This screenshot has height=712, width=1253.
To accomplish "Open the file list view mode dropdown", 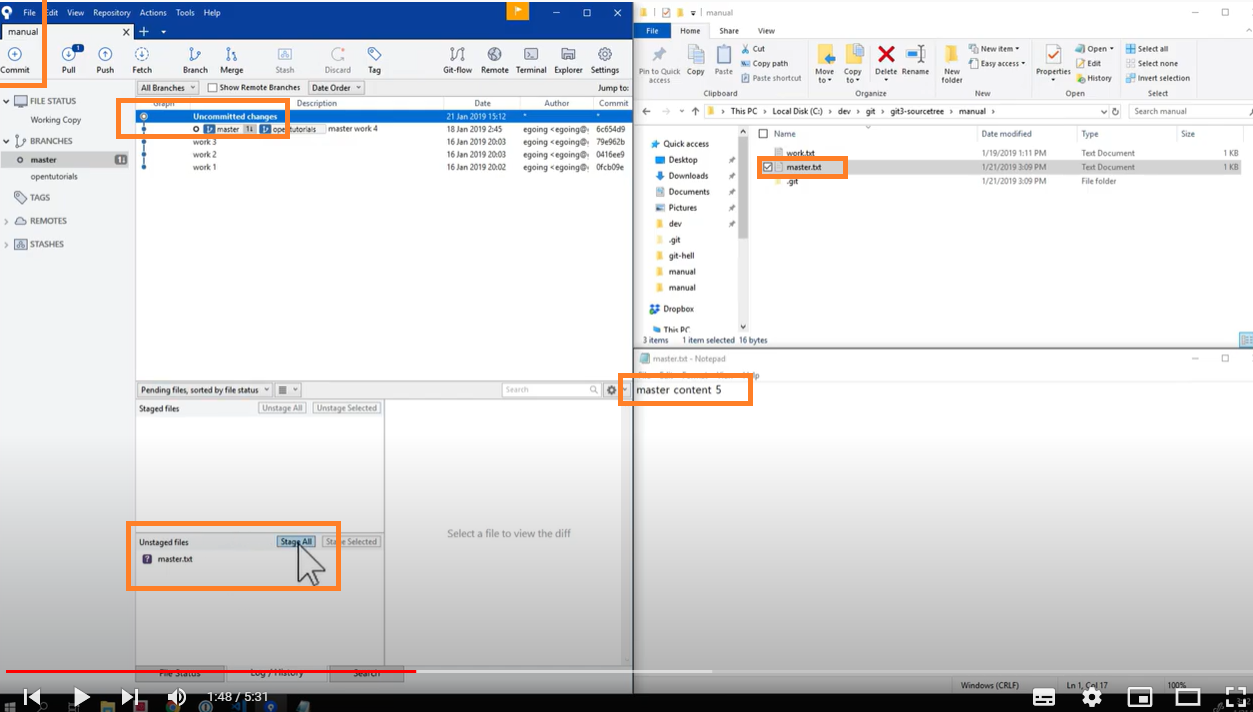I will coord(288,390).
